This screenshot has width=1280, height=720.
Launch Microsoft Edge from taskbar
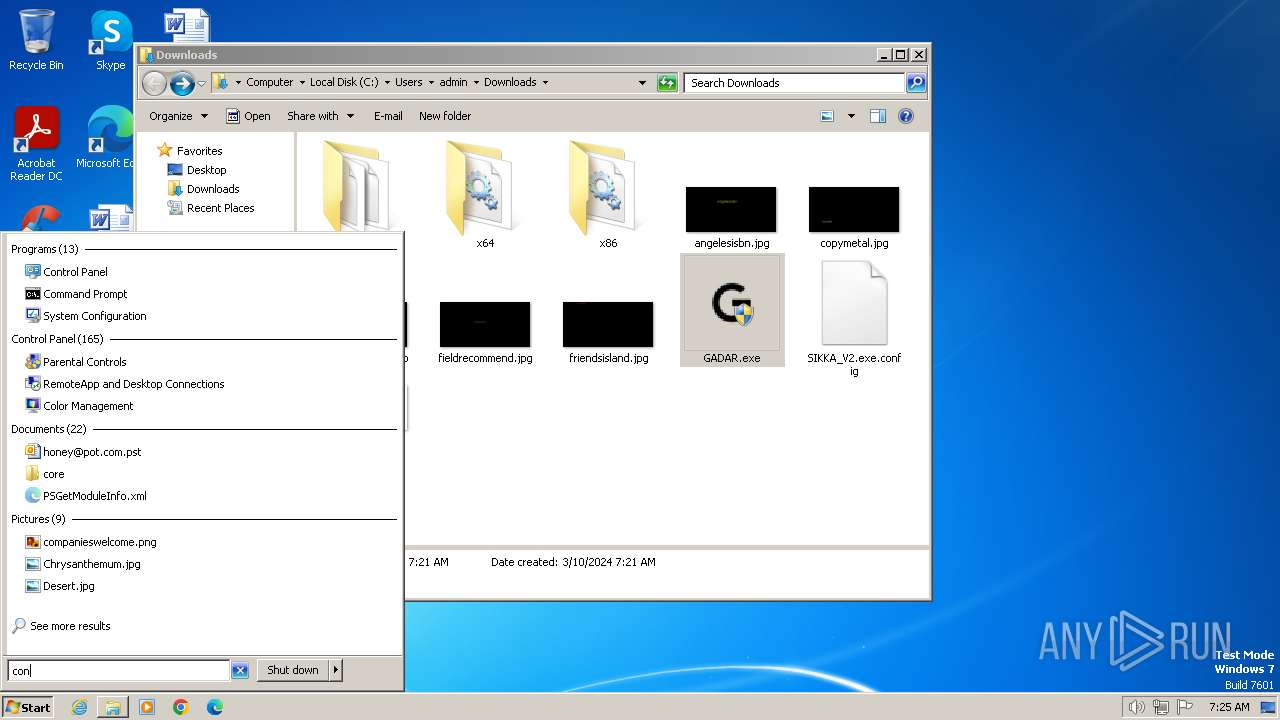tap(215, 707)
